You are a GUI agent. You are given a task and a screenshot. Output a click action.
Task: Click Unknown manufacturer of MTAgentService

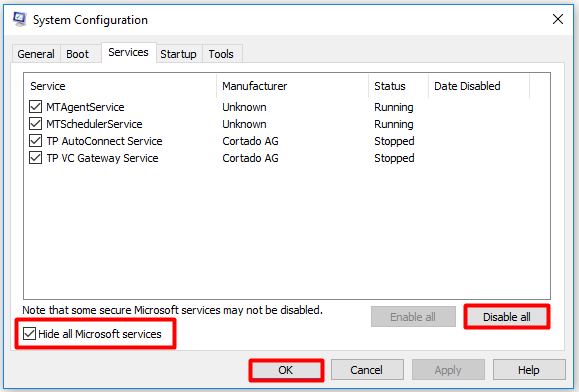(244, 107)
